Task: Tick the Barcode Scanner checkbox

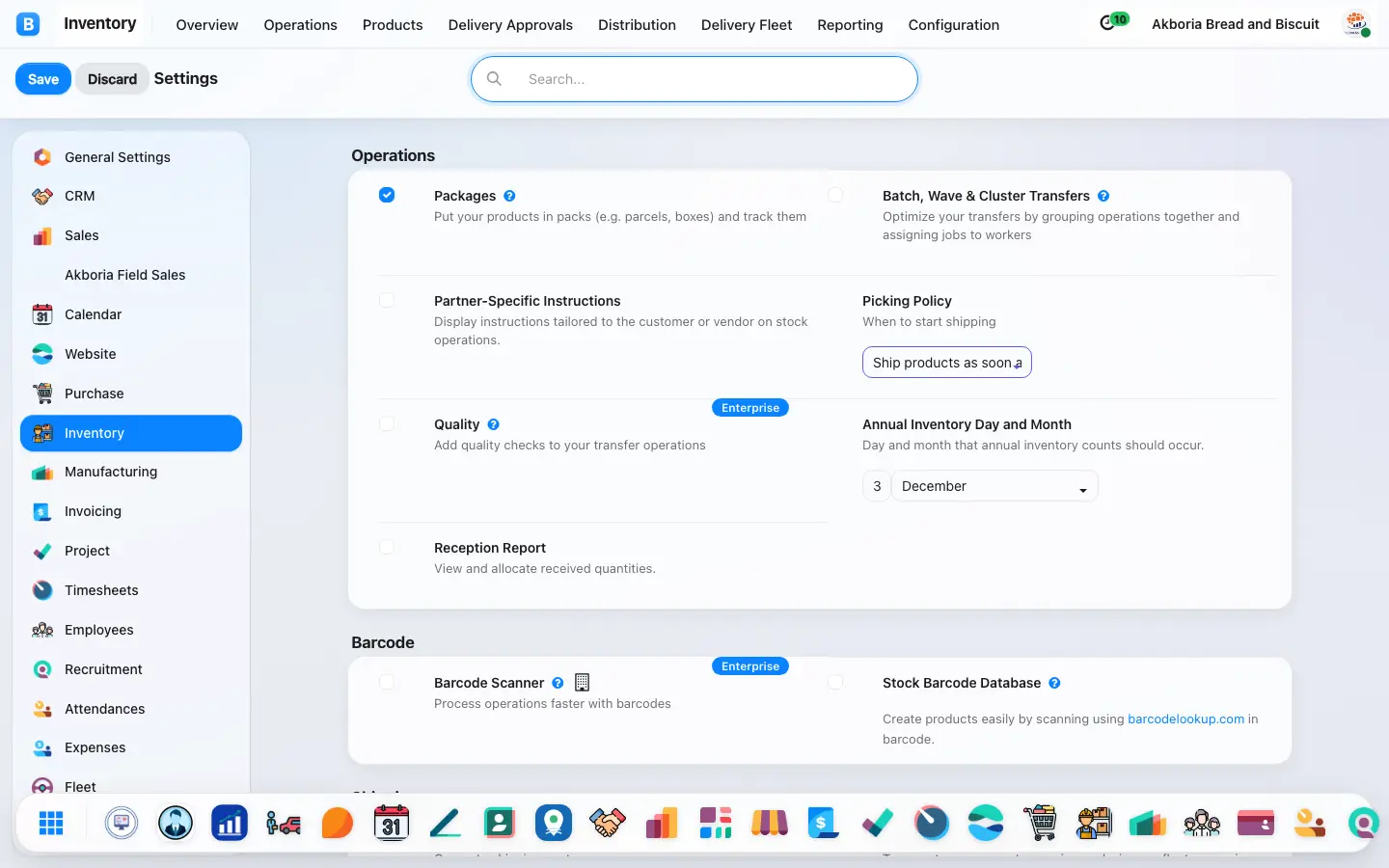Action: pyautogui.click(x=387, y=682)
